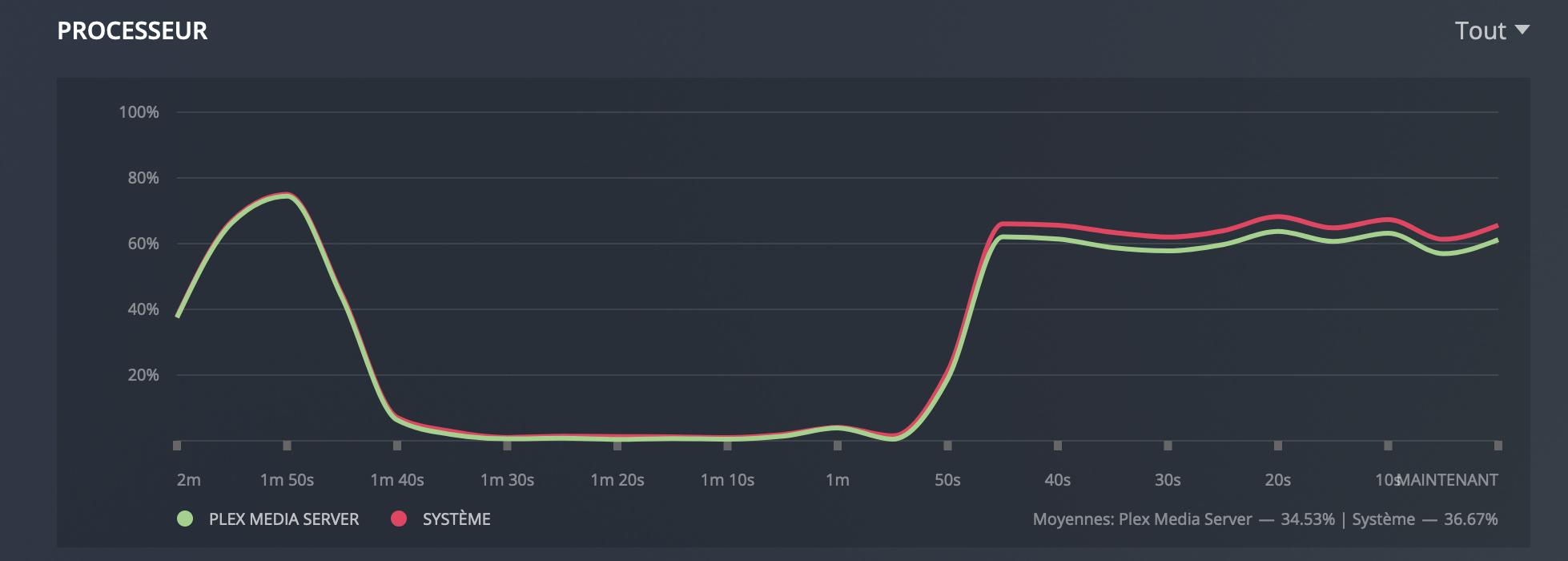Viewport: 1568px width, 561px height.
Task: Toggle the green Plex Media Server legend dot
Action: [185, 519]
